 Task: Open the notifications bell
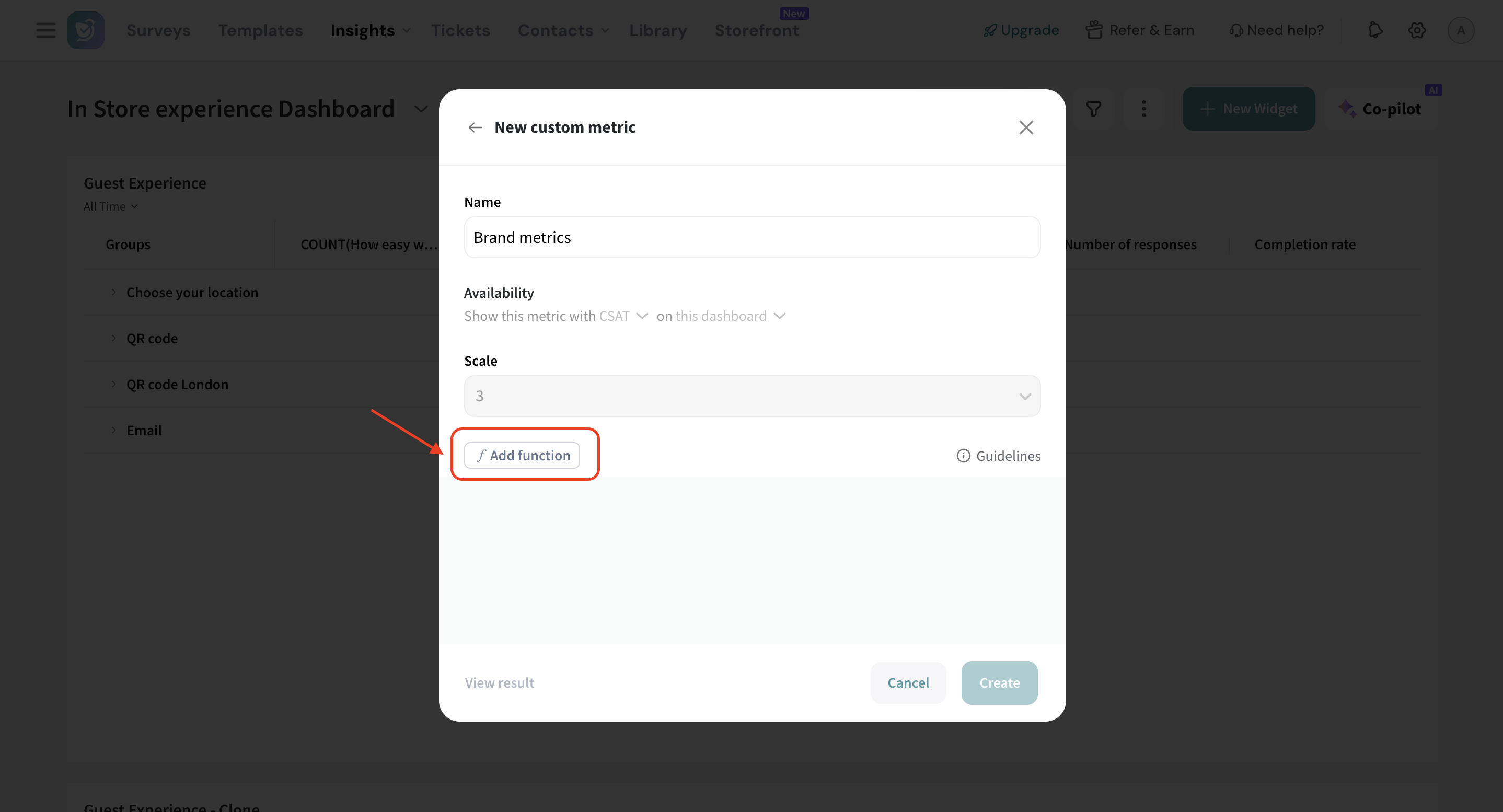click(1375, 30)
